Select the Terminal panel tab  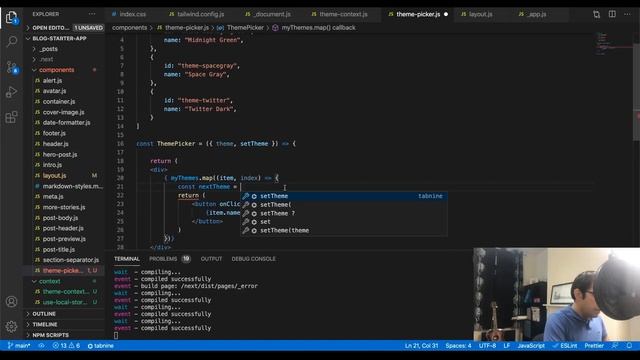pyautogui.click(x=127, y=259)
